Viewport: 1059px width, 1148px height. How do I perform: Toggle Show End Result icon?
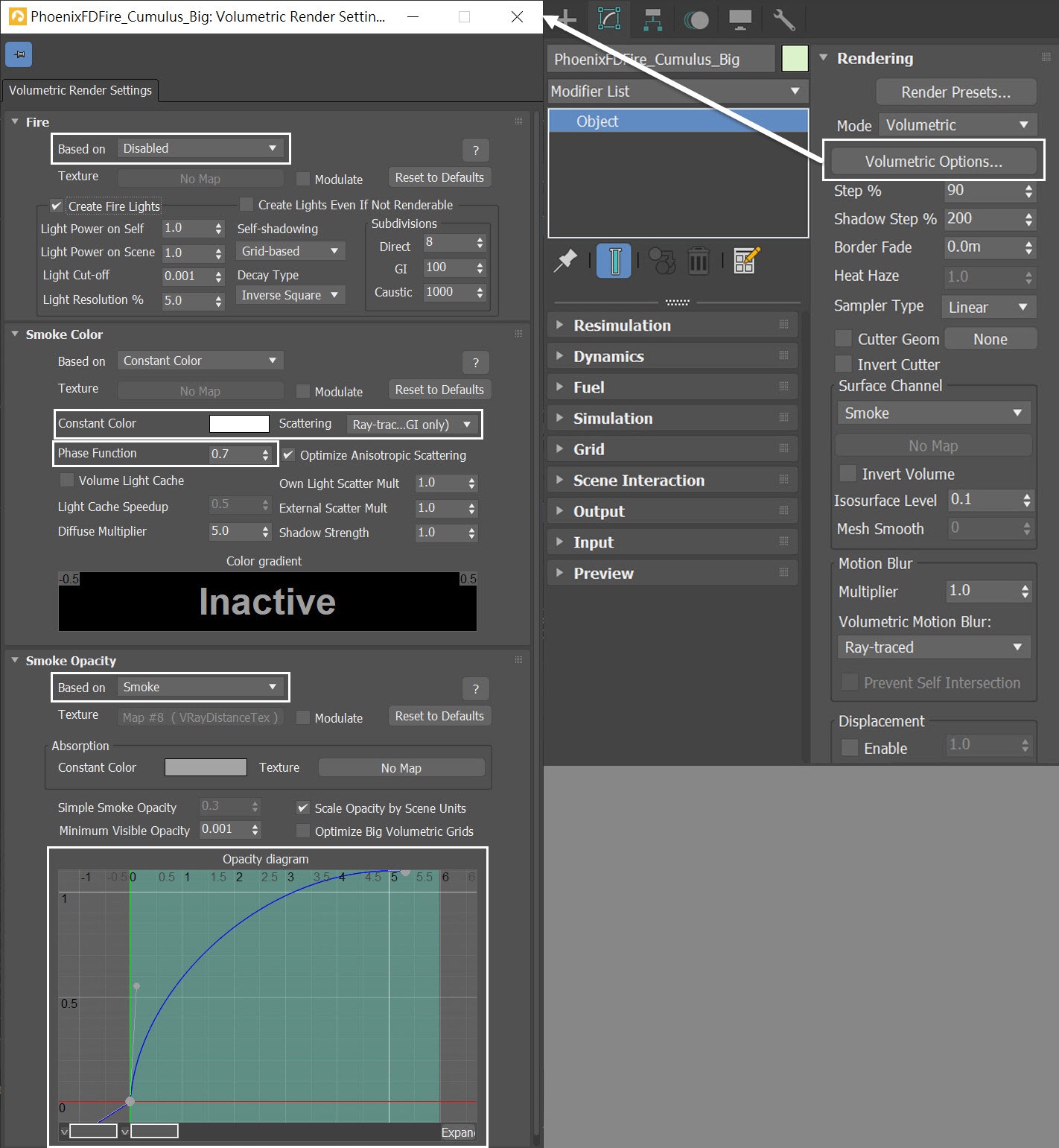click(x=614, y=261)
